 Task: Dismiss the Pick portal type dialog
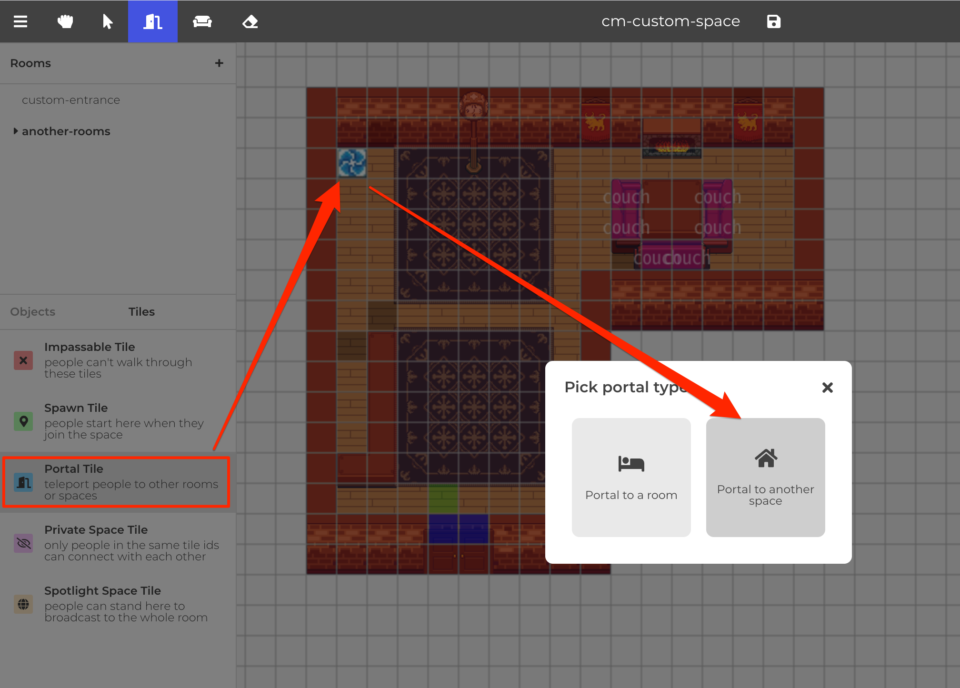(827, 387)
